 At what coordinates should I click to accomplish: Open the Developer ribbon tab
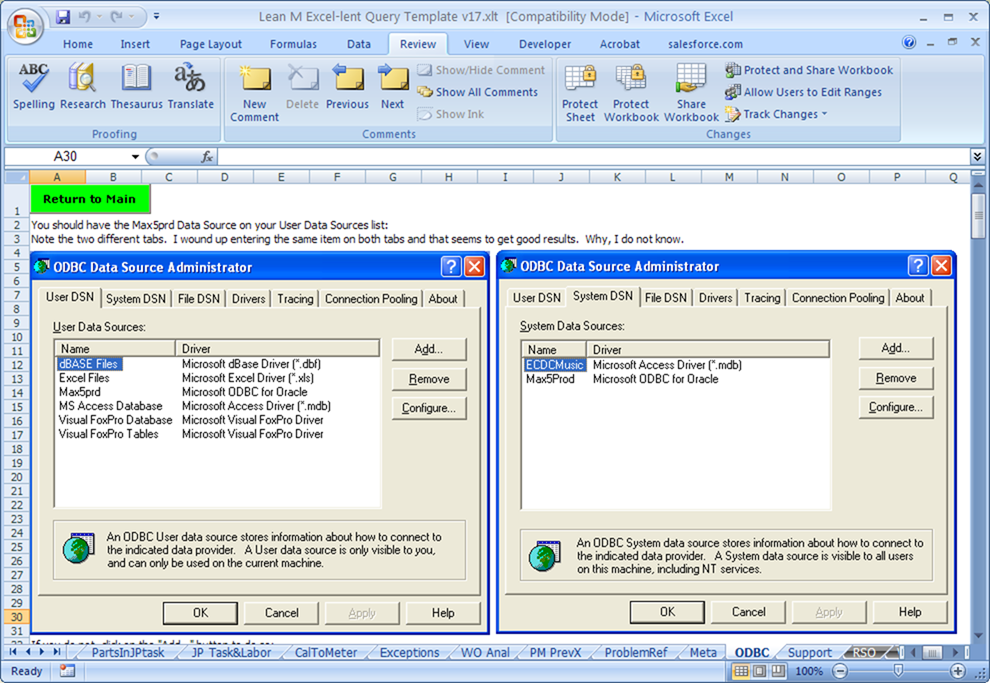pos(545,44)
